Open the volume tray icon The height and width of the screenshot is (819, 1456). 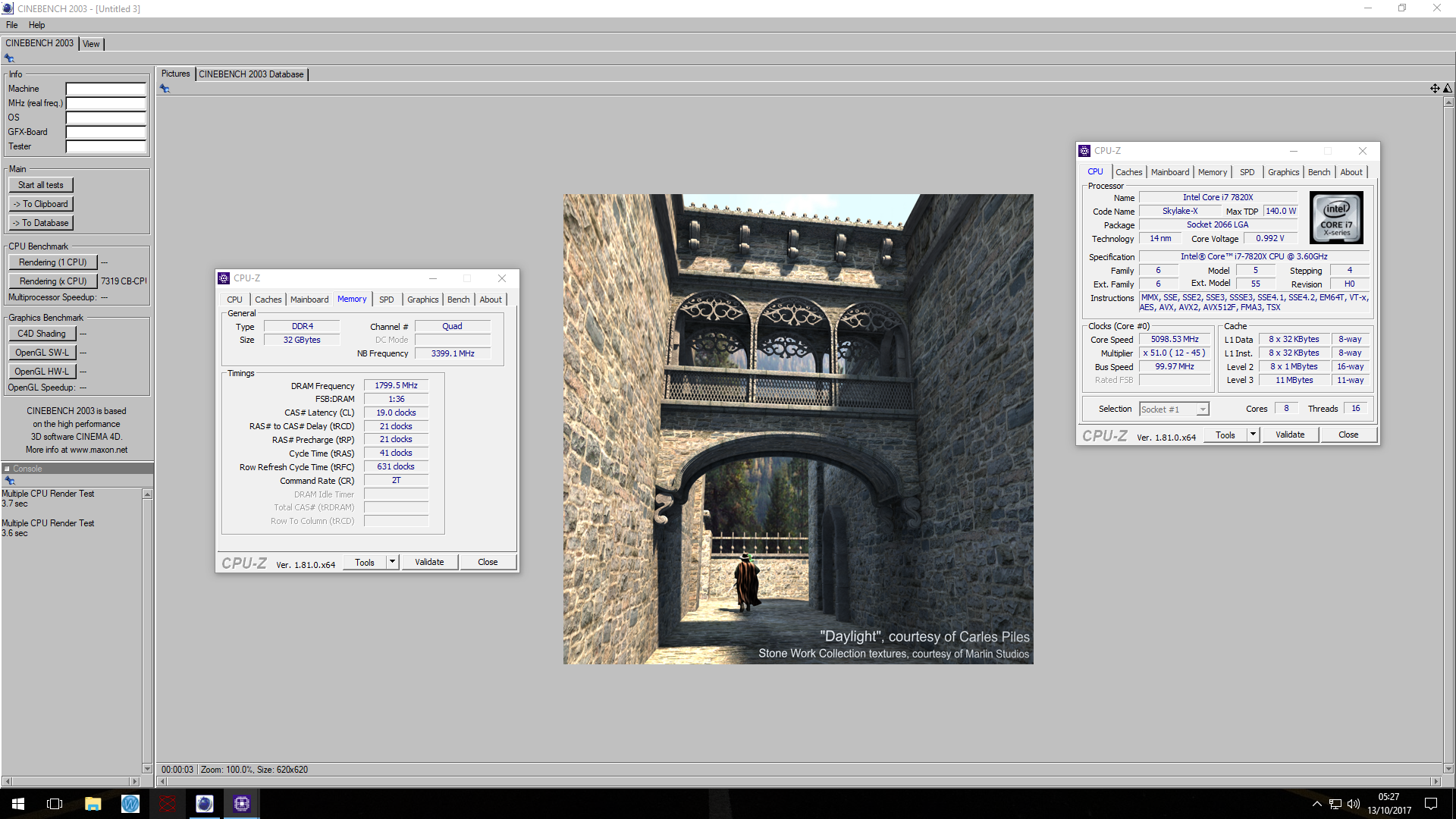click(x=1354, y=804)
